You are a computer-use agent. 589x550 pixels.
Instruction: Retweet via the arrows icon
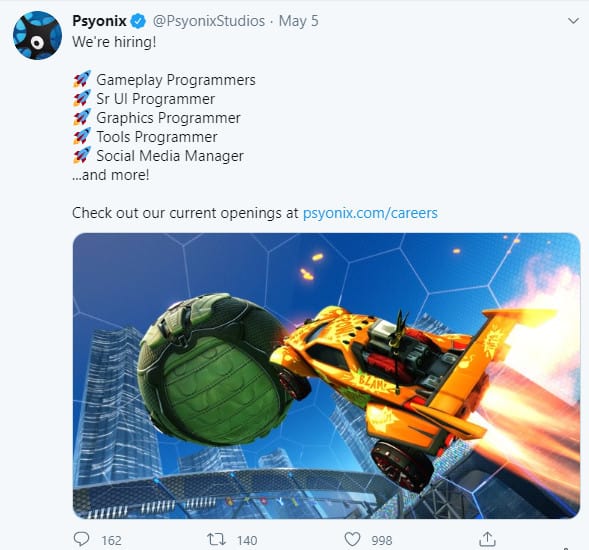tap(217, 539)
